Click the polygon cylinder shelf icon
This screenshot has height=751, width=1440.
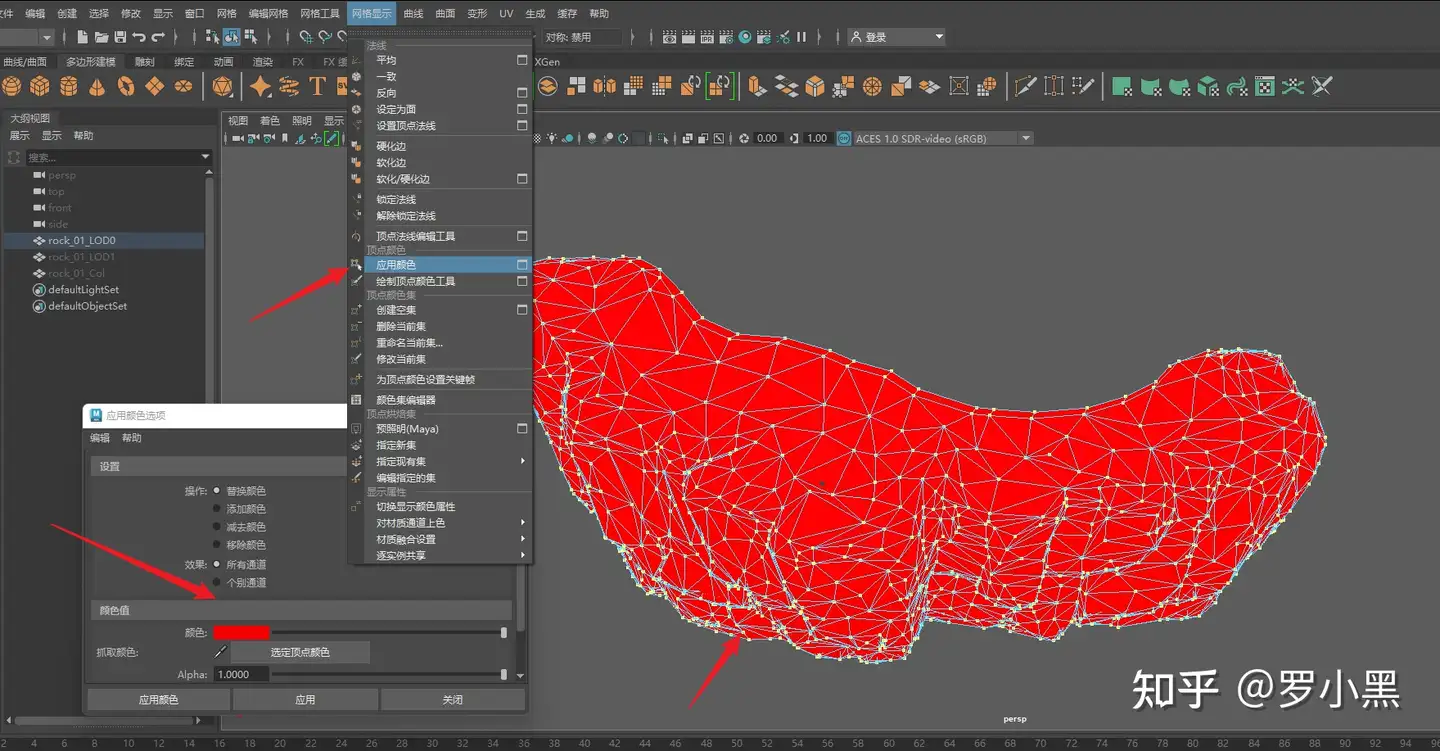coord(68,87)
